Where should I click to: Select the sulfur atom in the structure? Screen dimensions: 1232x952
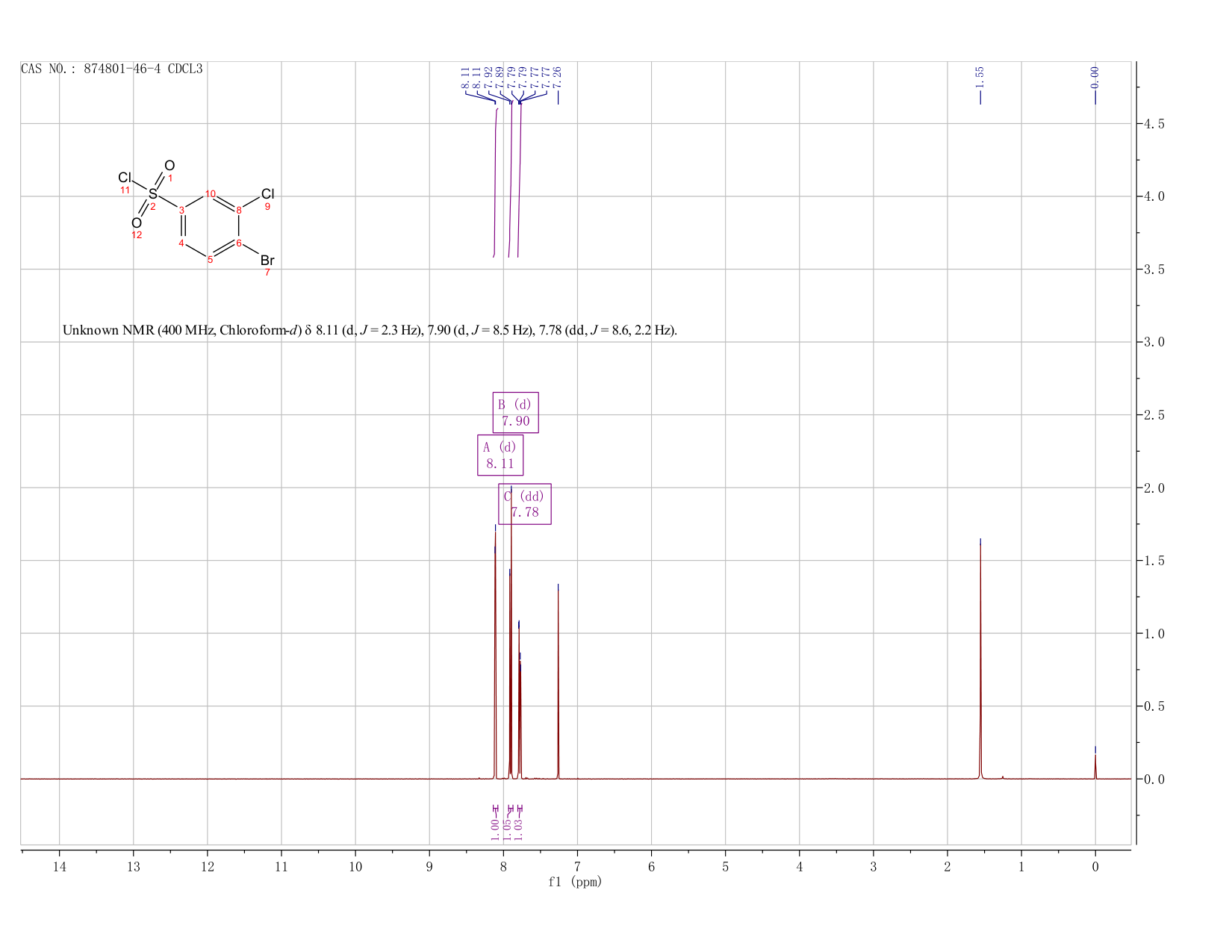153,194
